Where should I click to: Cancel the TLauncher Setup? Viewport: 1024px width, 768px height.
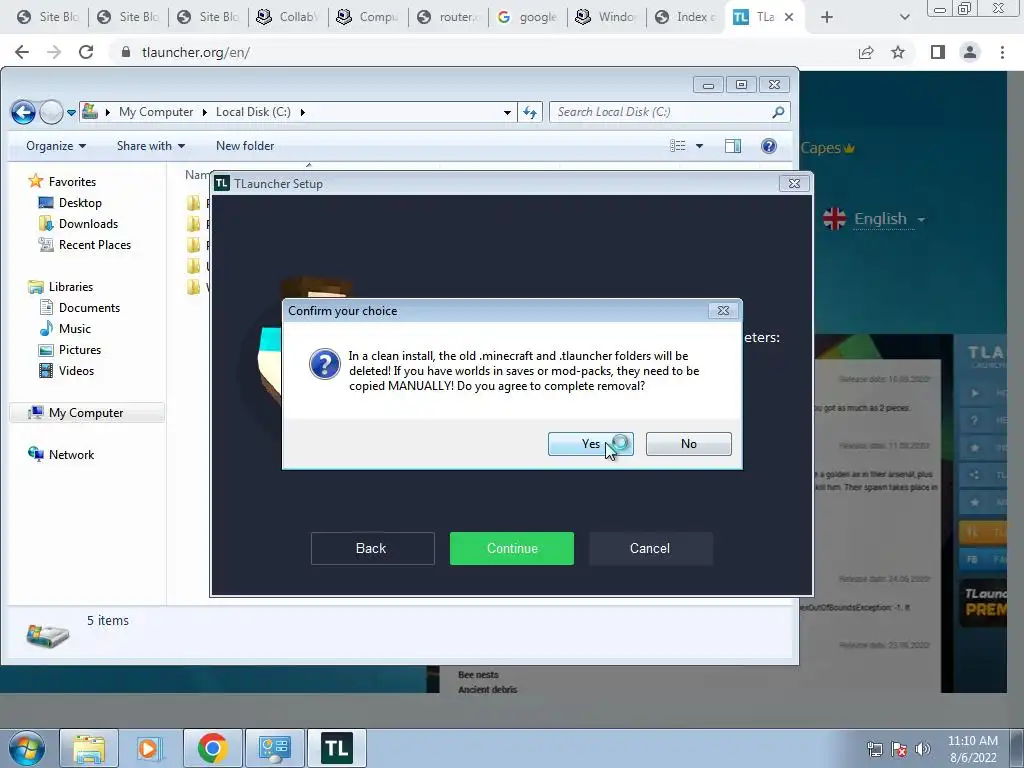point(650,549)
